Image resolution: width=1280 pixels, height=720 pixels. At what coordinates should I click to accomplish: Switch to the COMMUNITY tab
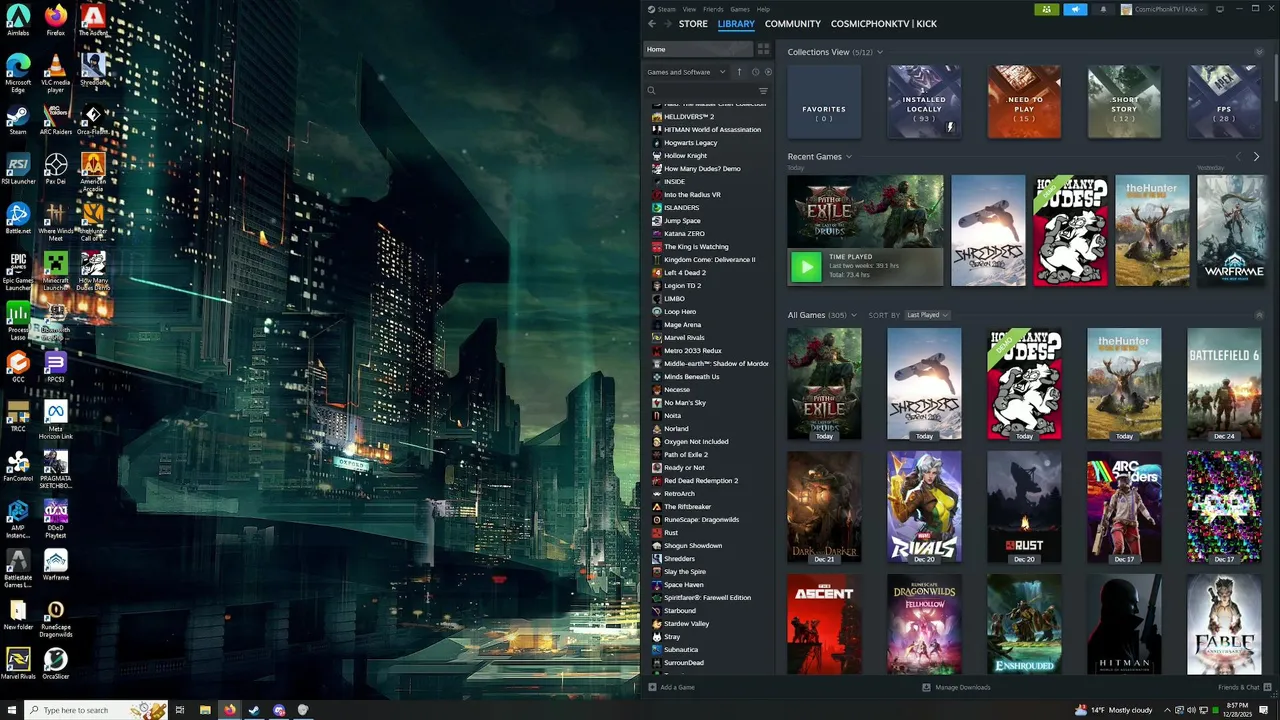(x=793, y=24)
